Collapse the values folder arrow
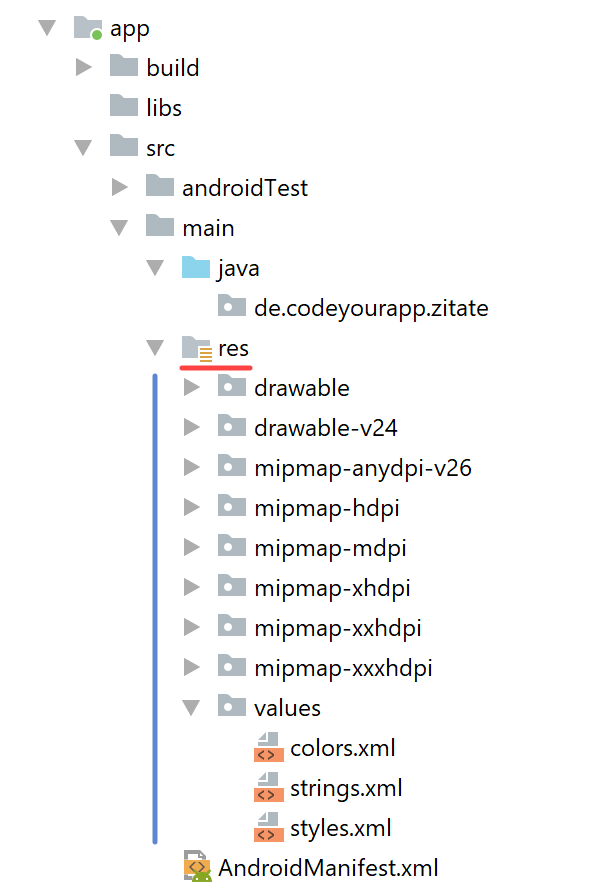Viewport: 600px width, 890px height. [x=191, y=708]
